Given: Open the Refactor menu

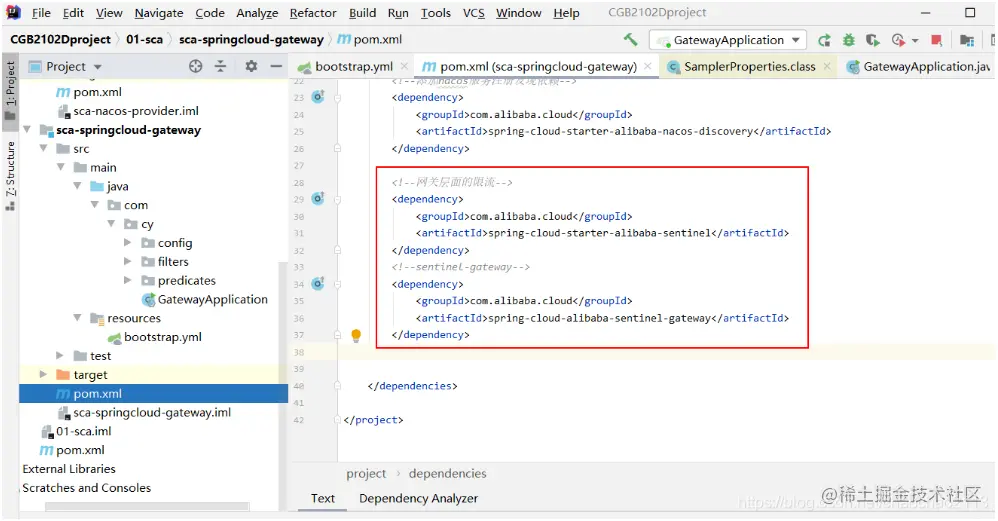Looking at the screenshot, I should click(x=313, y=13).
